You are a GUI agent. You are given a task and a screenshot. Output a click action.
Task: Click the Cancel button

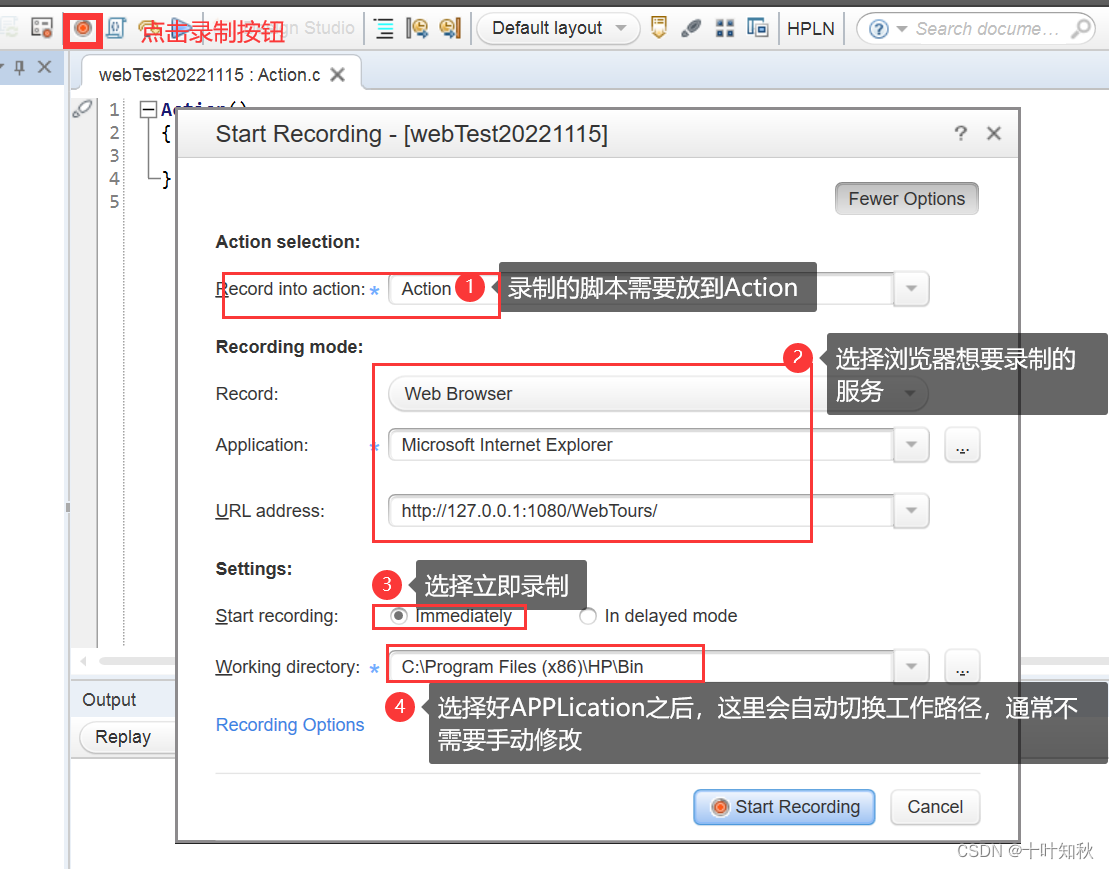(934, 807)
